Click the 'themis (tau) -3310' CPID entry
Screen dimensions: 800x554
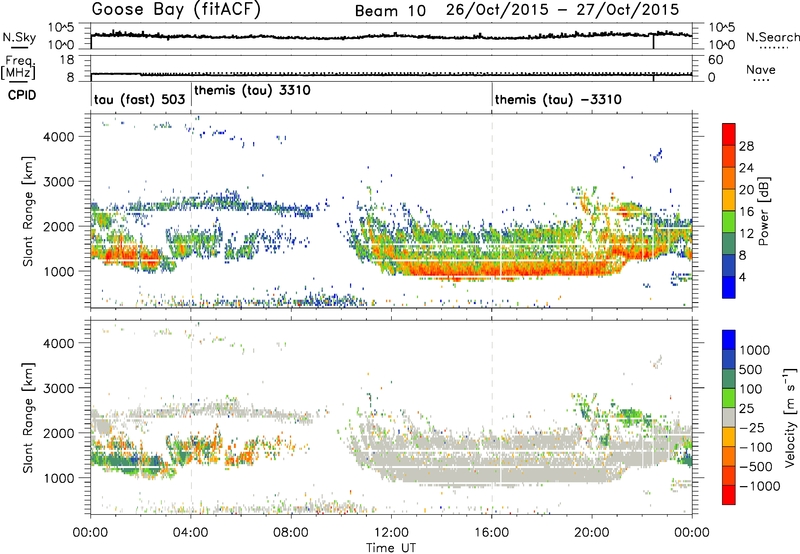pos(558,99)
